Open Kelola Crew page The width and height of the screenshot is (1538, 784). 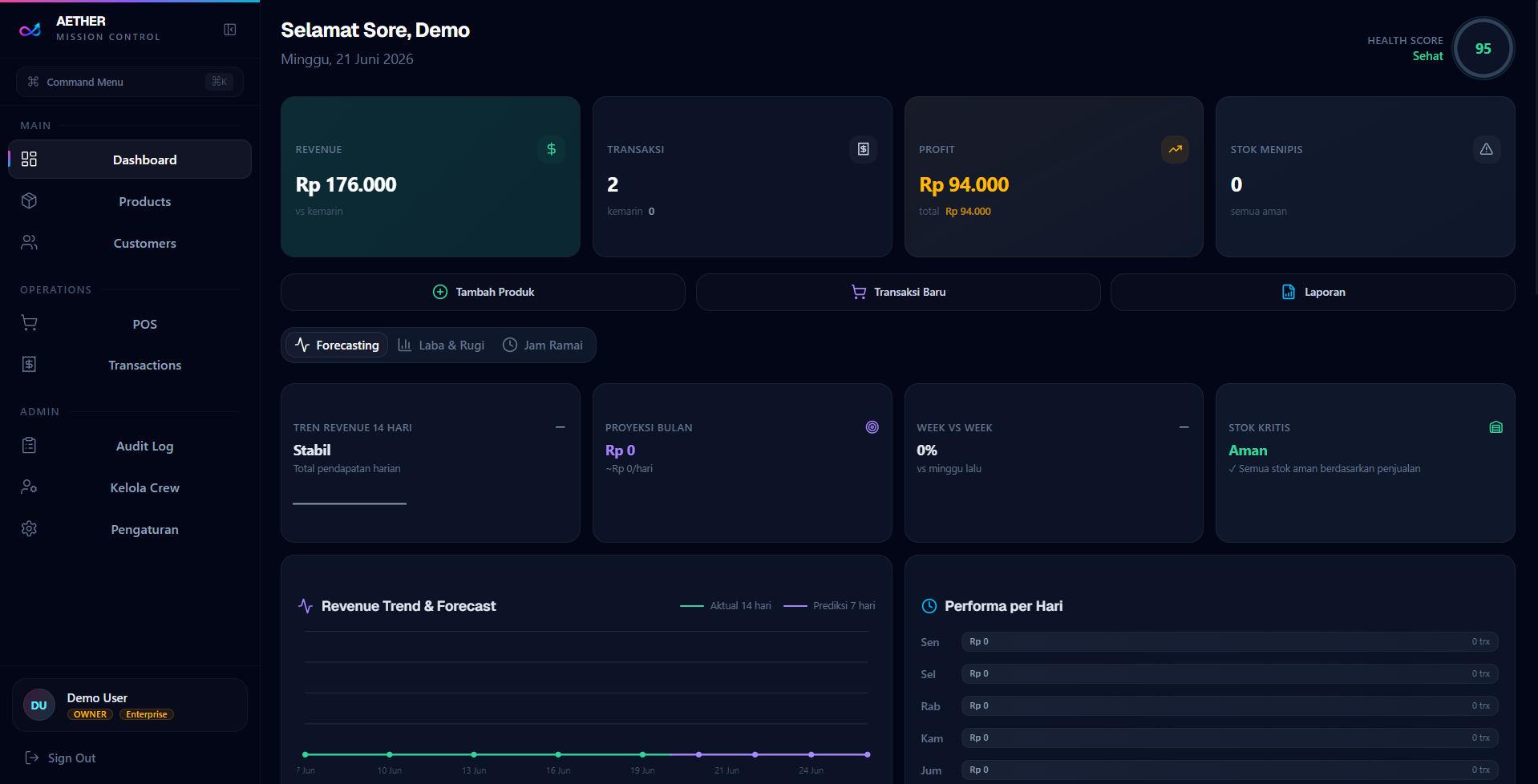click(130, 487)
